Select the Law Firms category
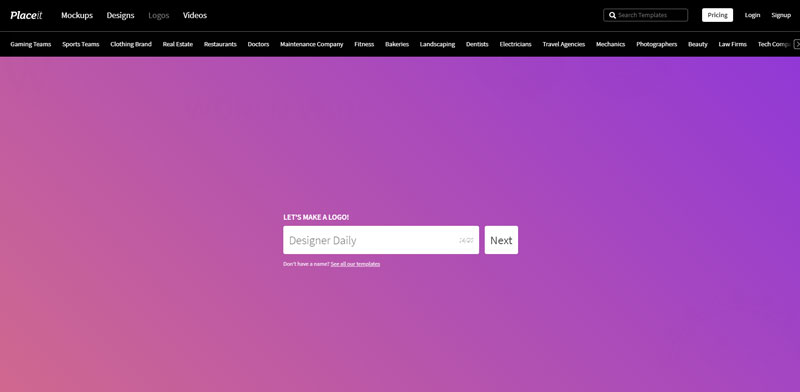The height and width of the screenshot is (392, 800). click(733, 44)
